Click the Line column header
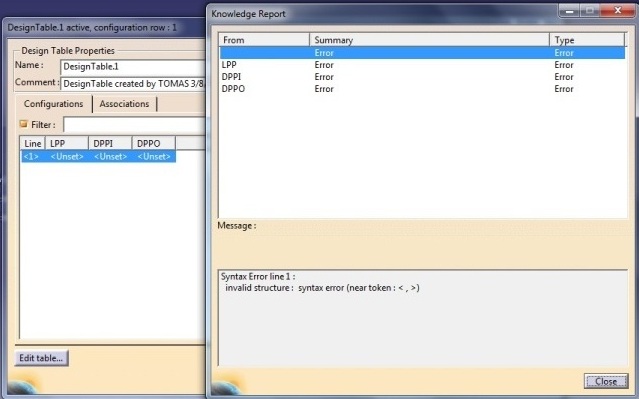 tap(33, 143)
